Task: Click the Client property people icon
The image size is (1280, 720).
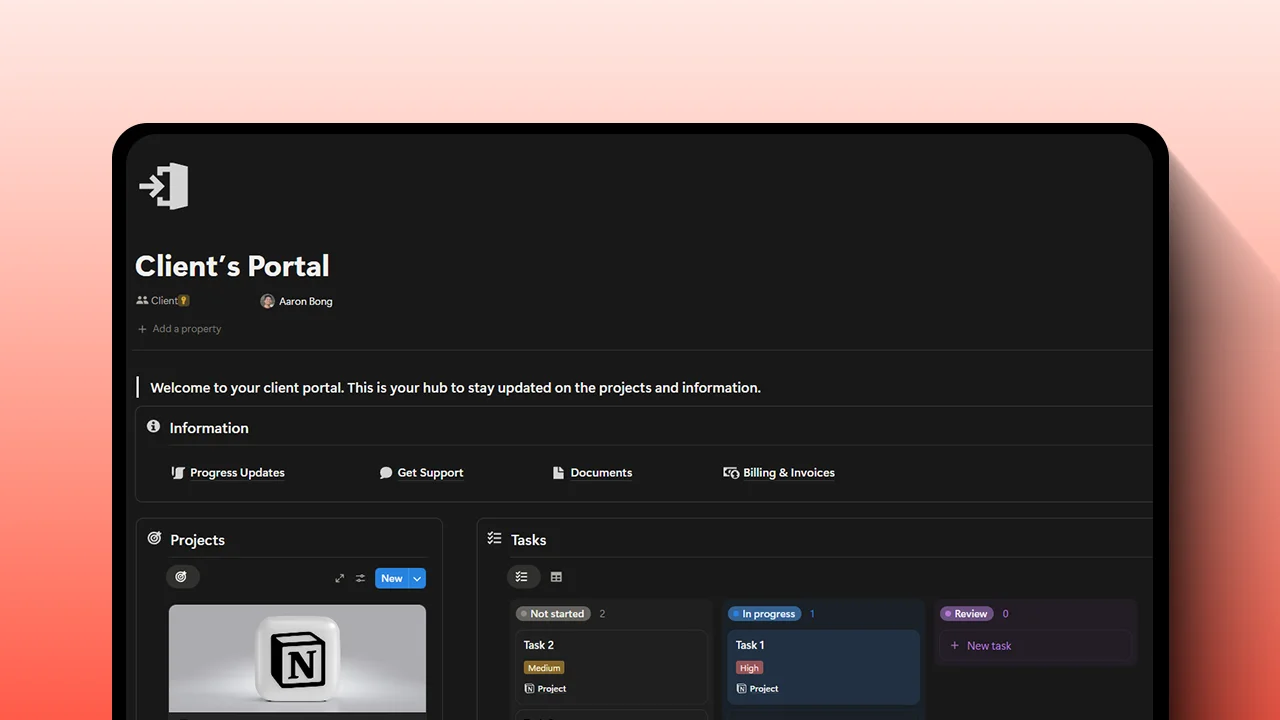Action: point(142,300)
